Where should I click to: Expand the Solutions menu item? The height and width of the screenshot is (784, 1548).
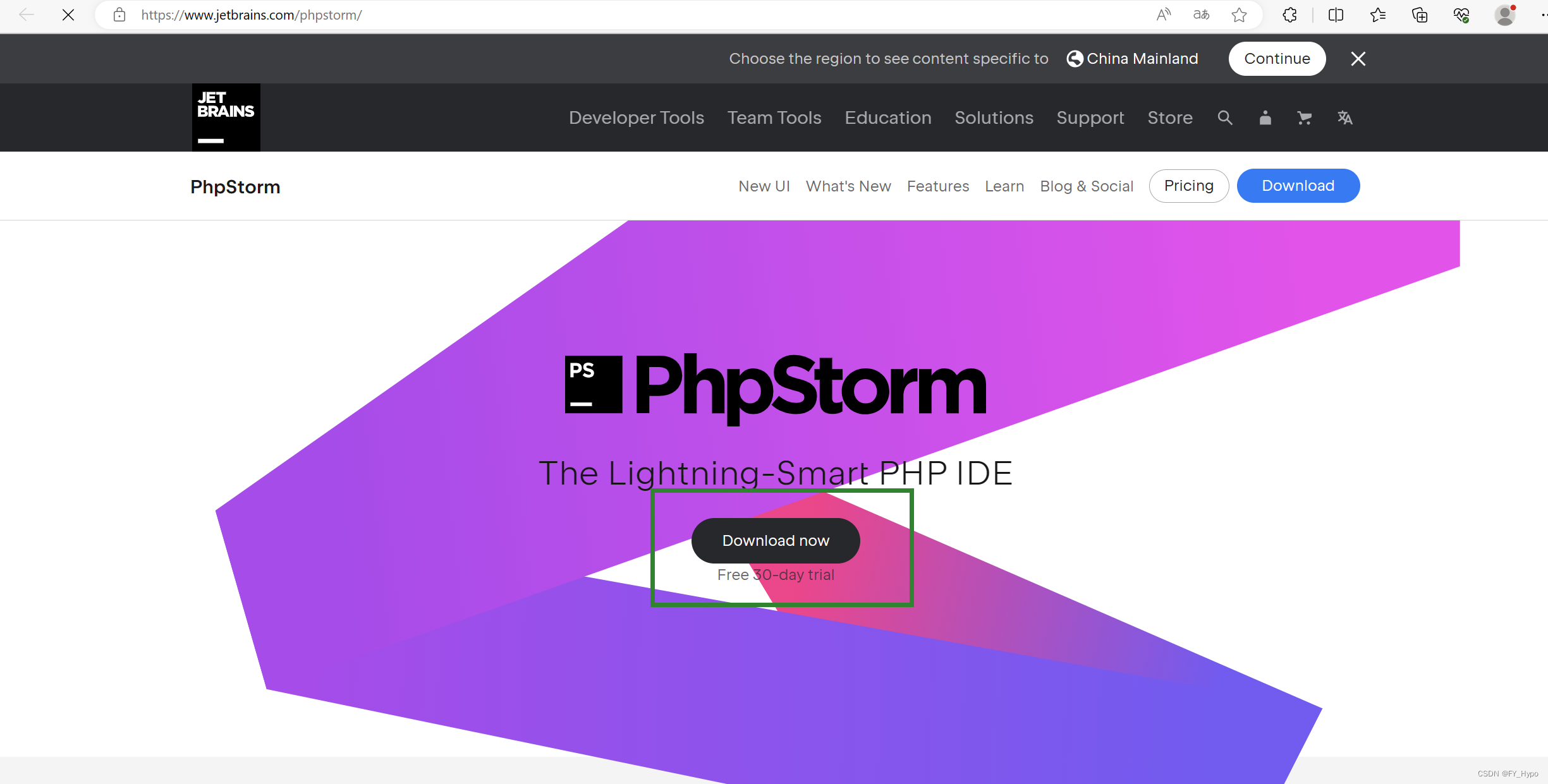(x=993, y=117)
